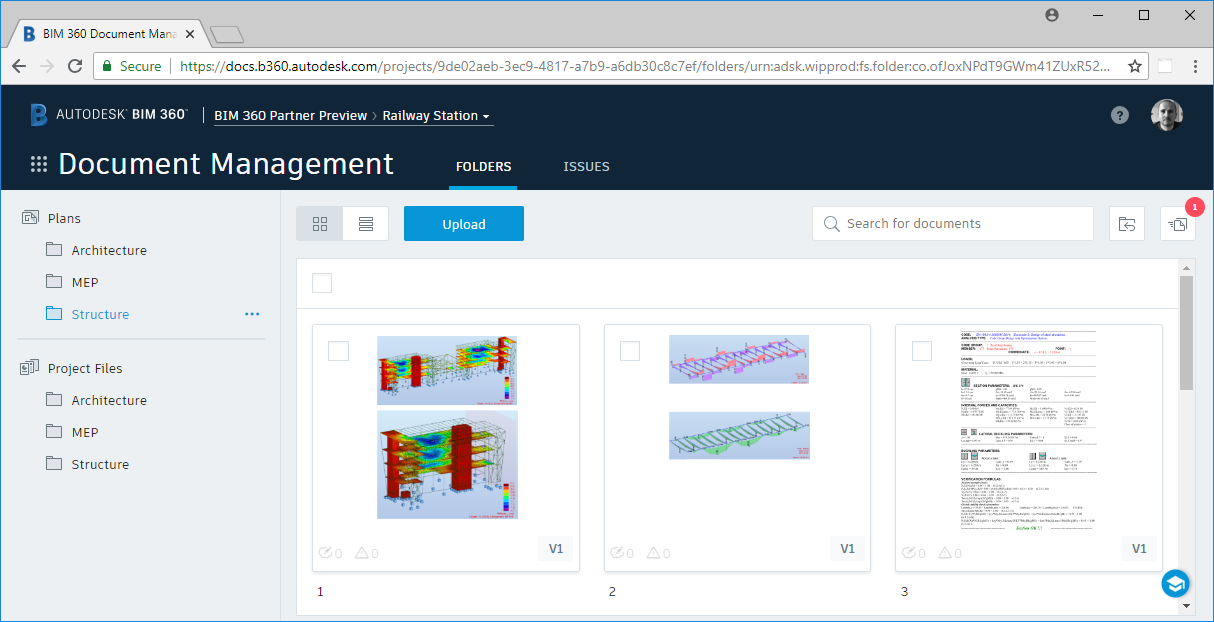Viewport: 1214px width, 622px height.
Task: Open the Architecture folder under Project Files
Action: coord(109,400)
